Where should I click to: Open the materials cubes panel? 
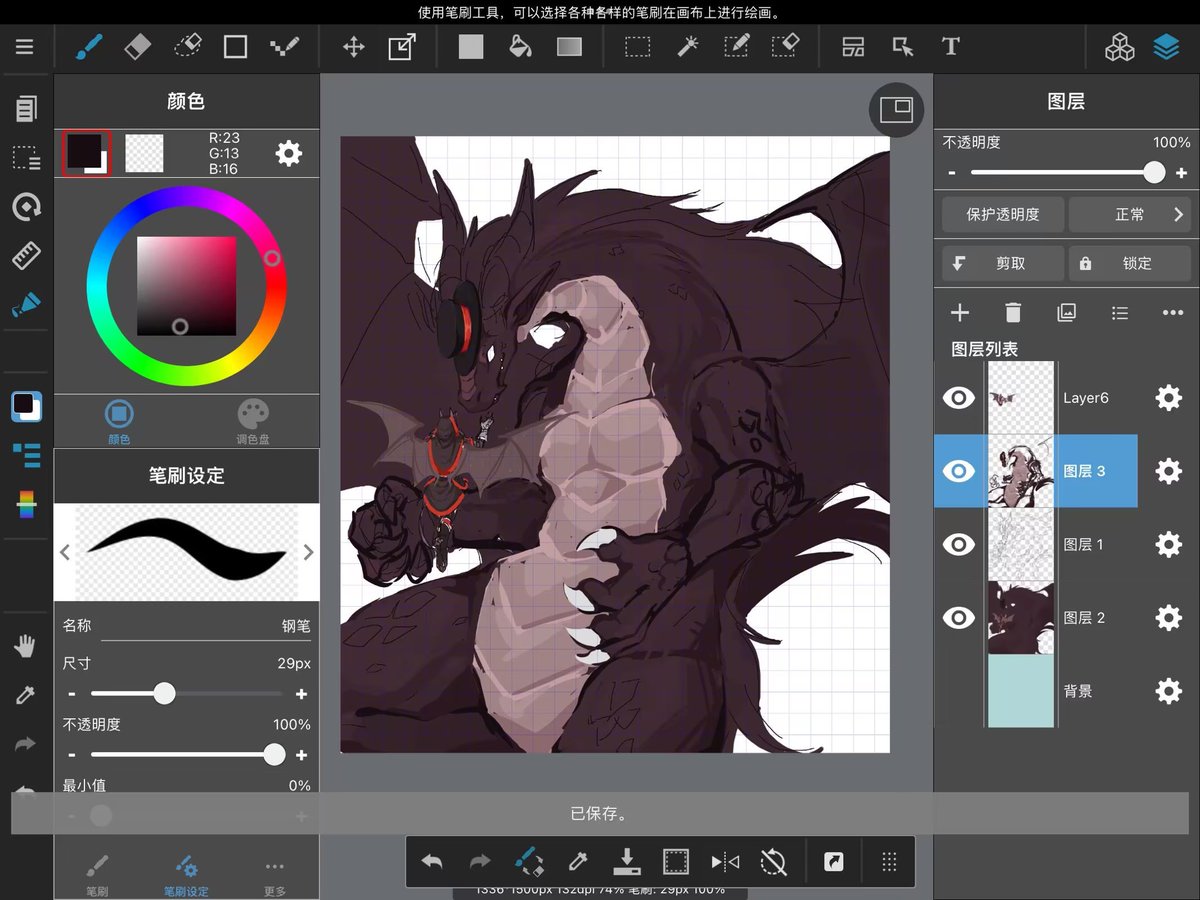coord(1118,47)
